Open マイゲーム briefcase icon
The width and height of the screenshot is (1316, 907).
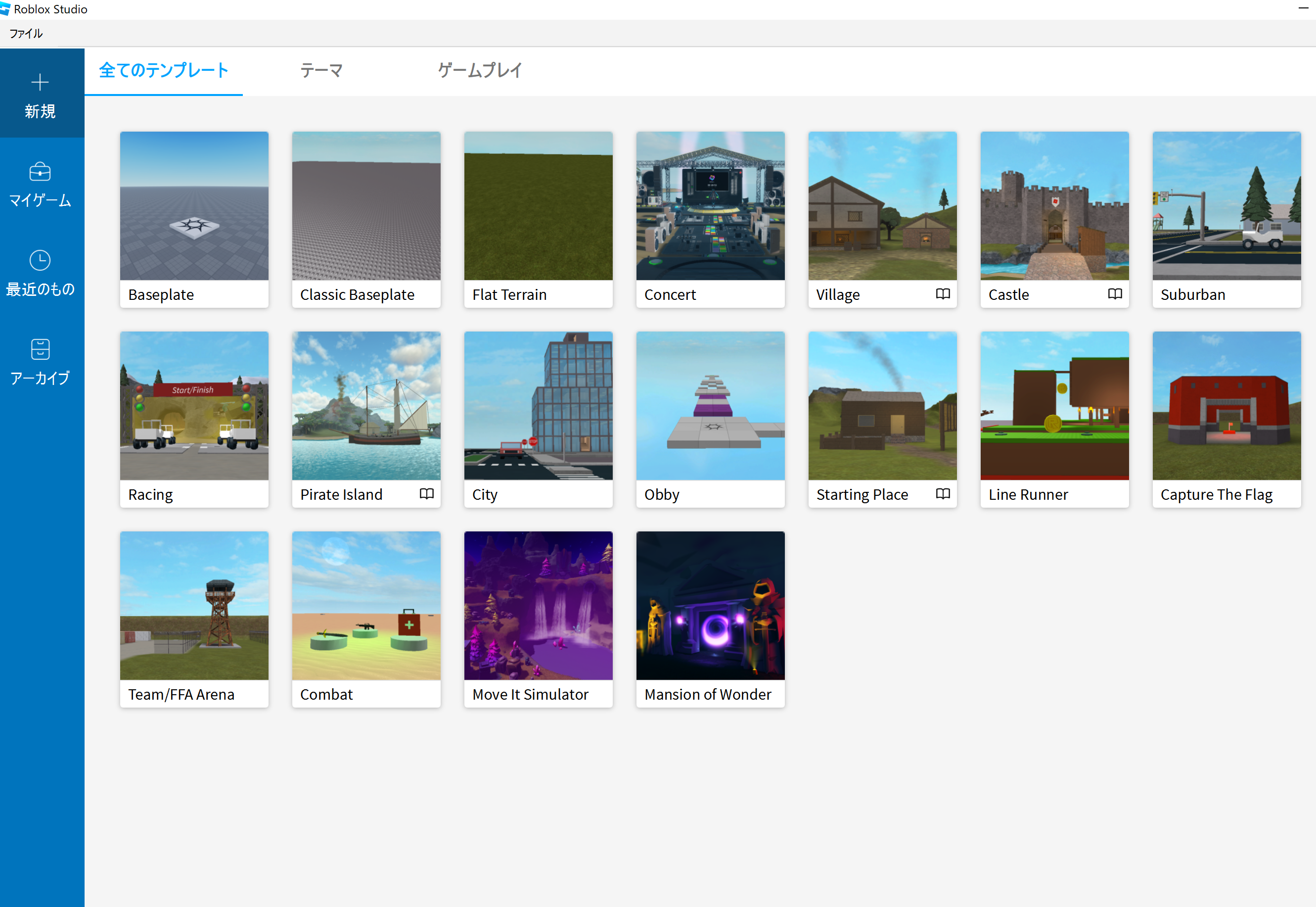pyautogui.click(x=40, y=171)
